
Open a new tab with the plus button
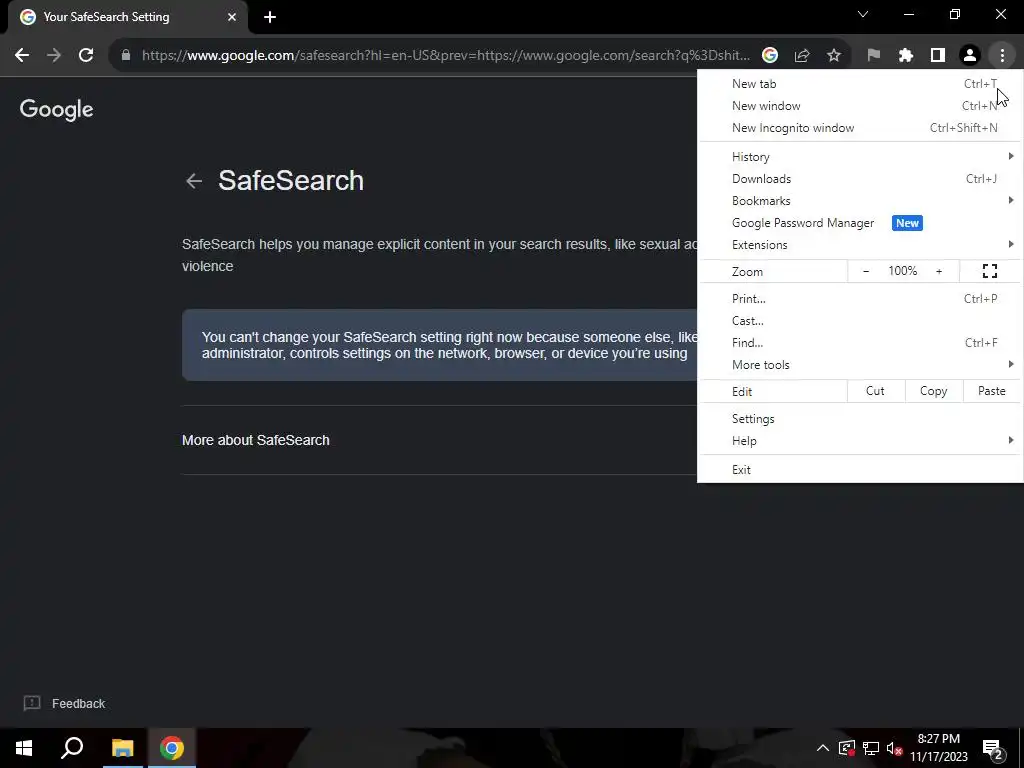[270, 17]
